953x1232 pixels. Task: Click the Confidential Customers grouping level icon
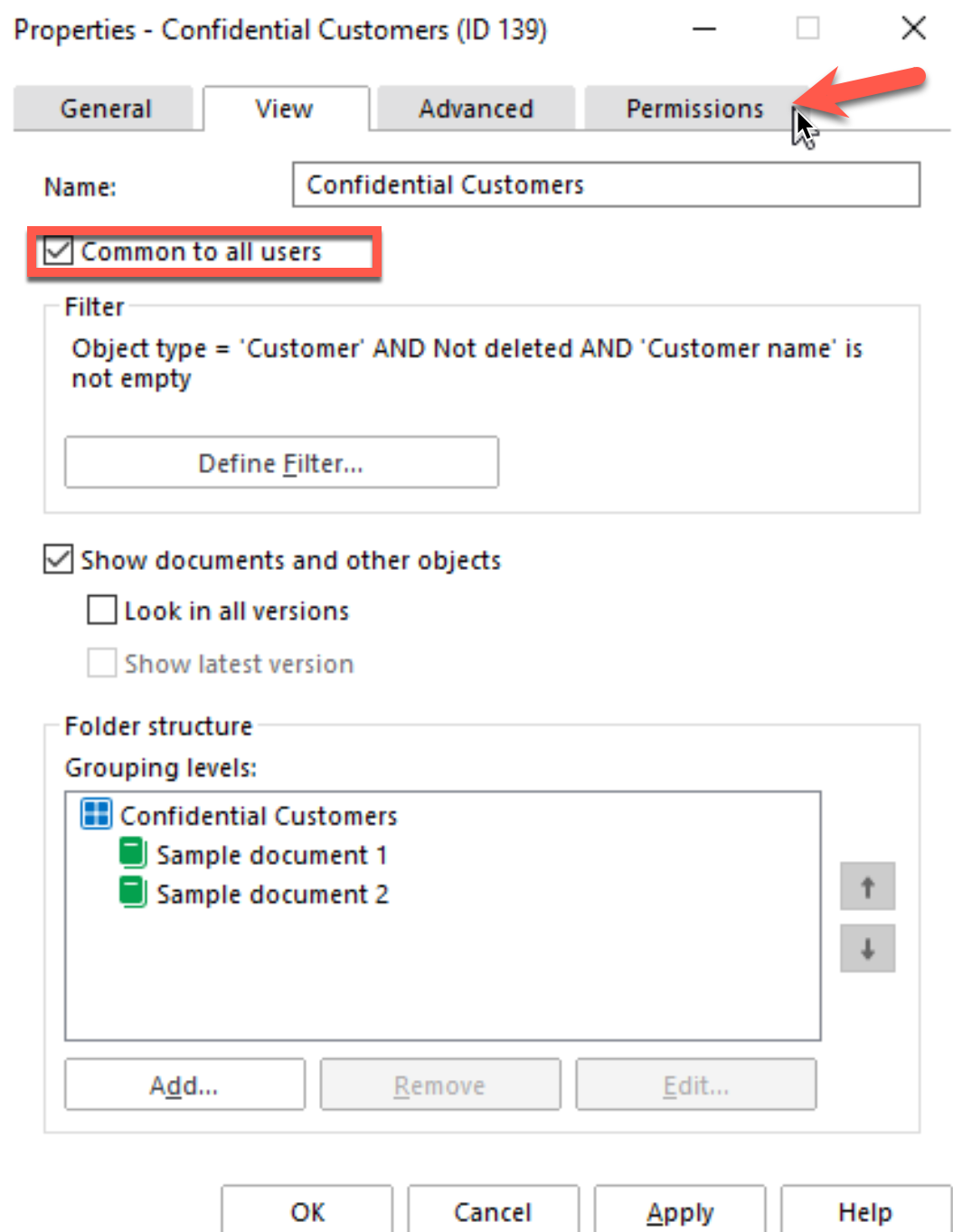[x=96, y=814]
